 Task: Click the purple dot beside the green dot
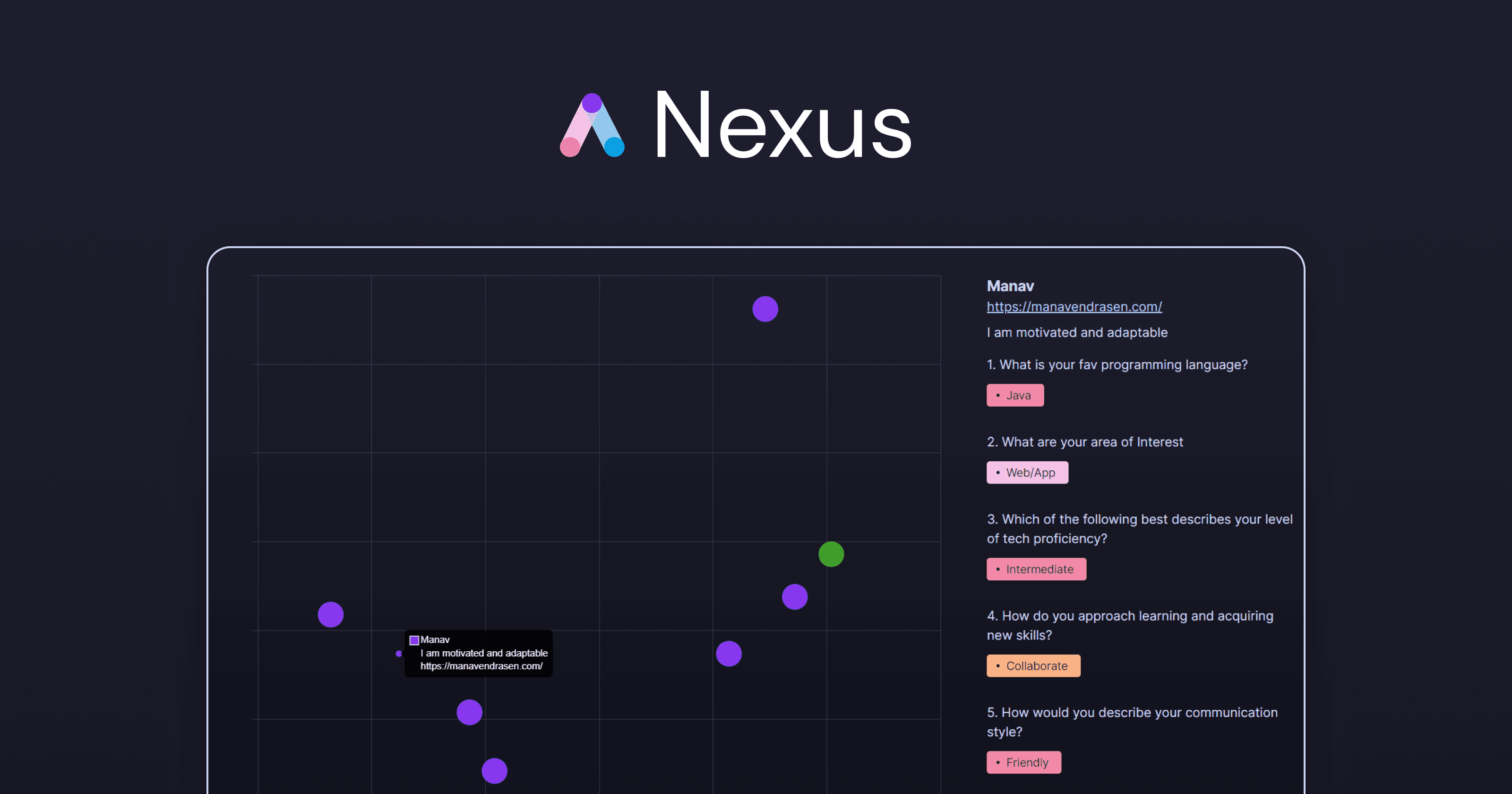794,596
